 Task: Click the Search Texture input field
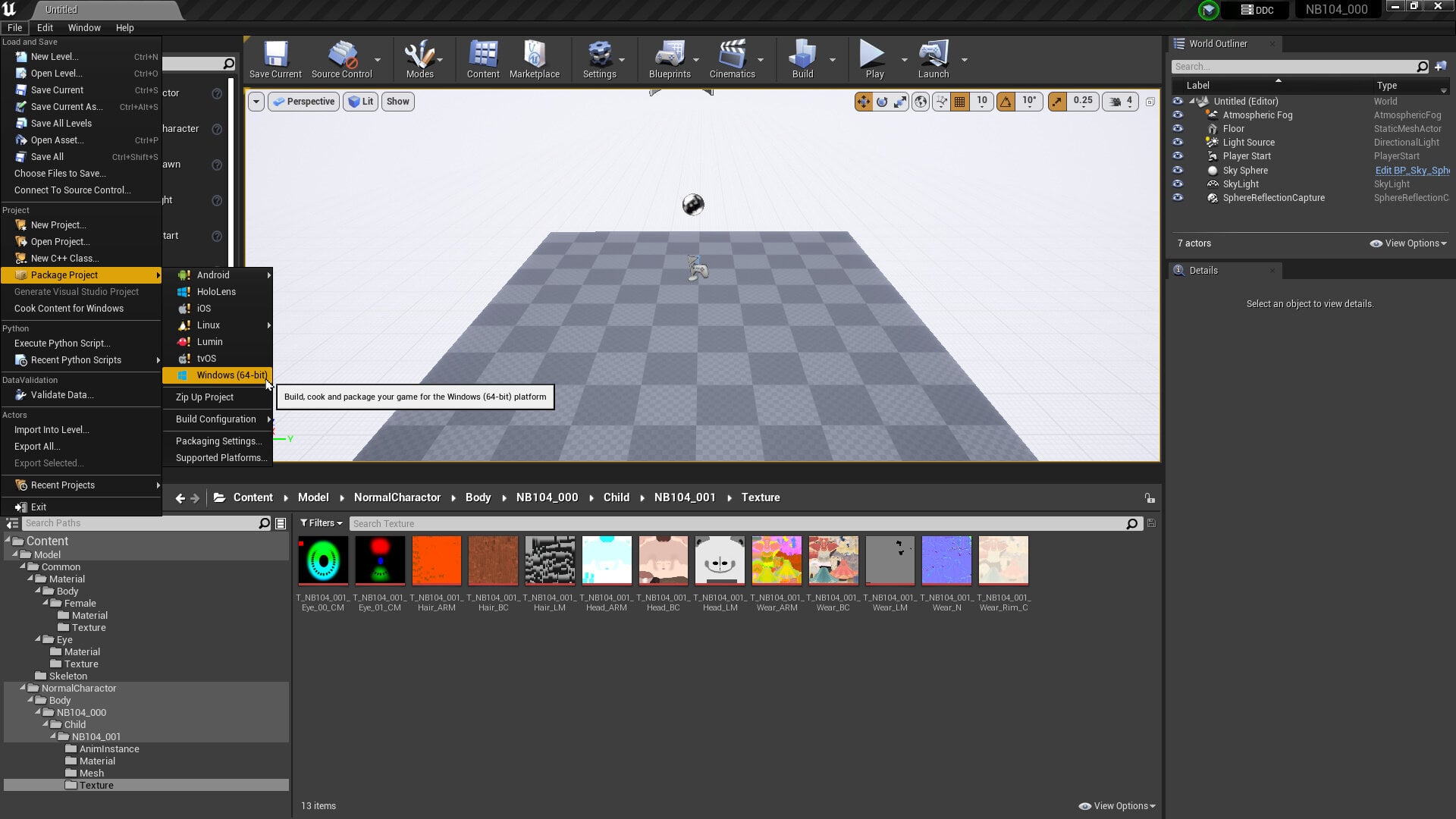pos(739,524)
